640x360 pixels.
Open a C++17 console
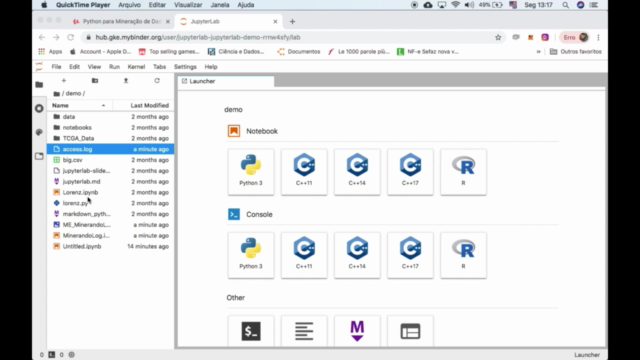(410, 255)
